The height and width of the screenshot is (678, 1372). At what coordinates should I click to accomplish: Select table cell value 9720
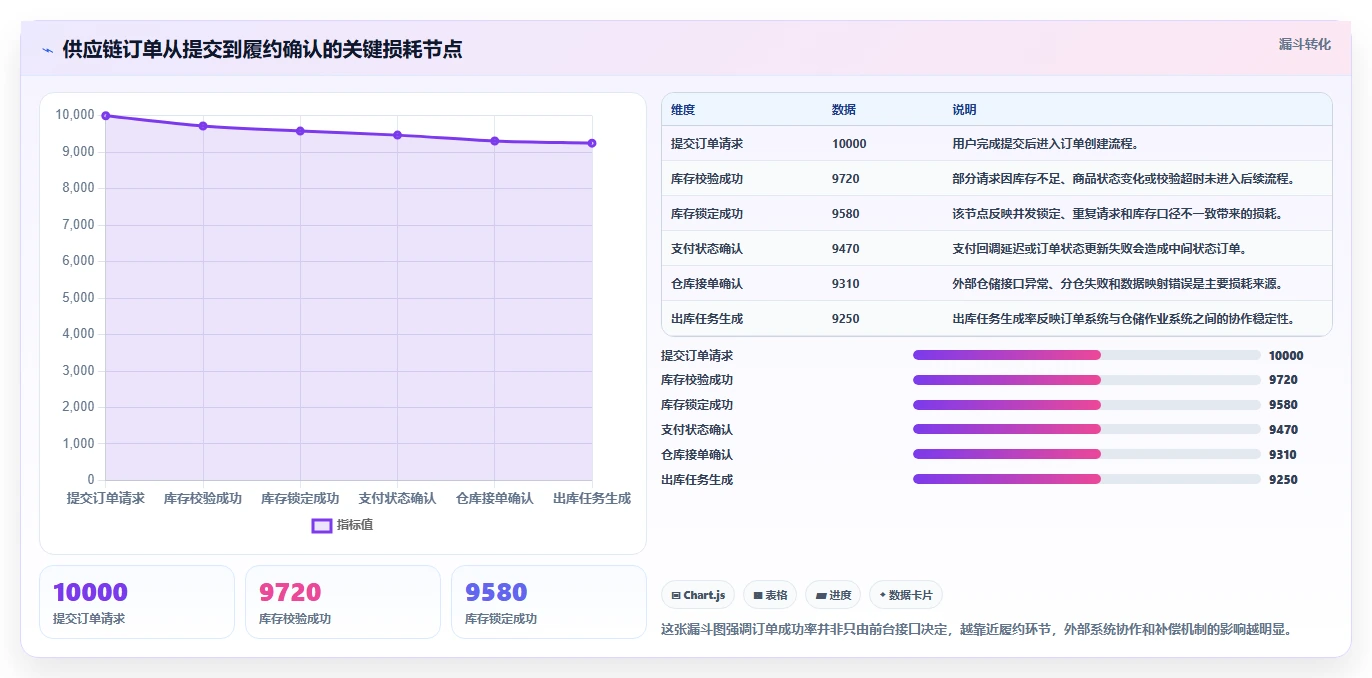(845, 179)
